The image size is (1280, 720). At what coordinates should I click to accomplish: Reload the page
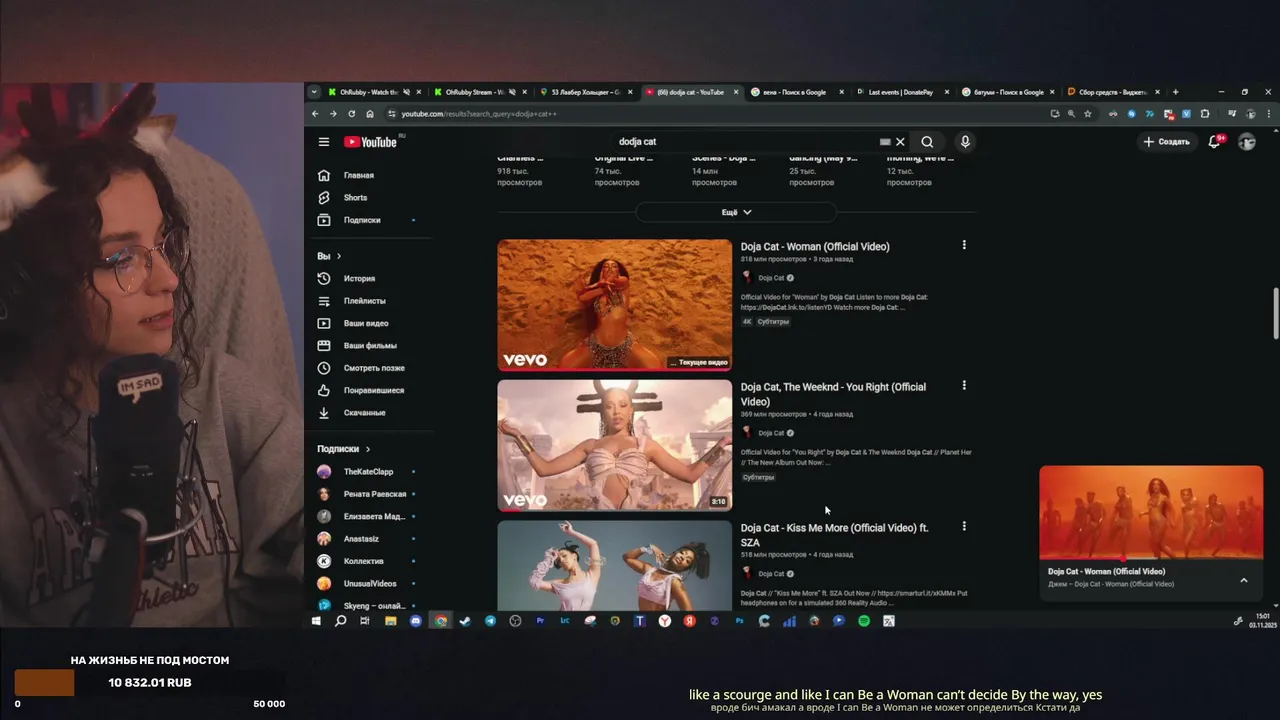pyautogui.click(x=351, y=114)
